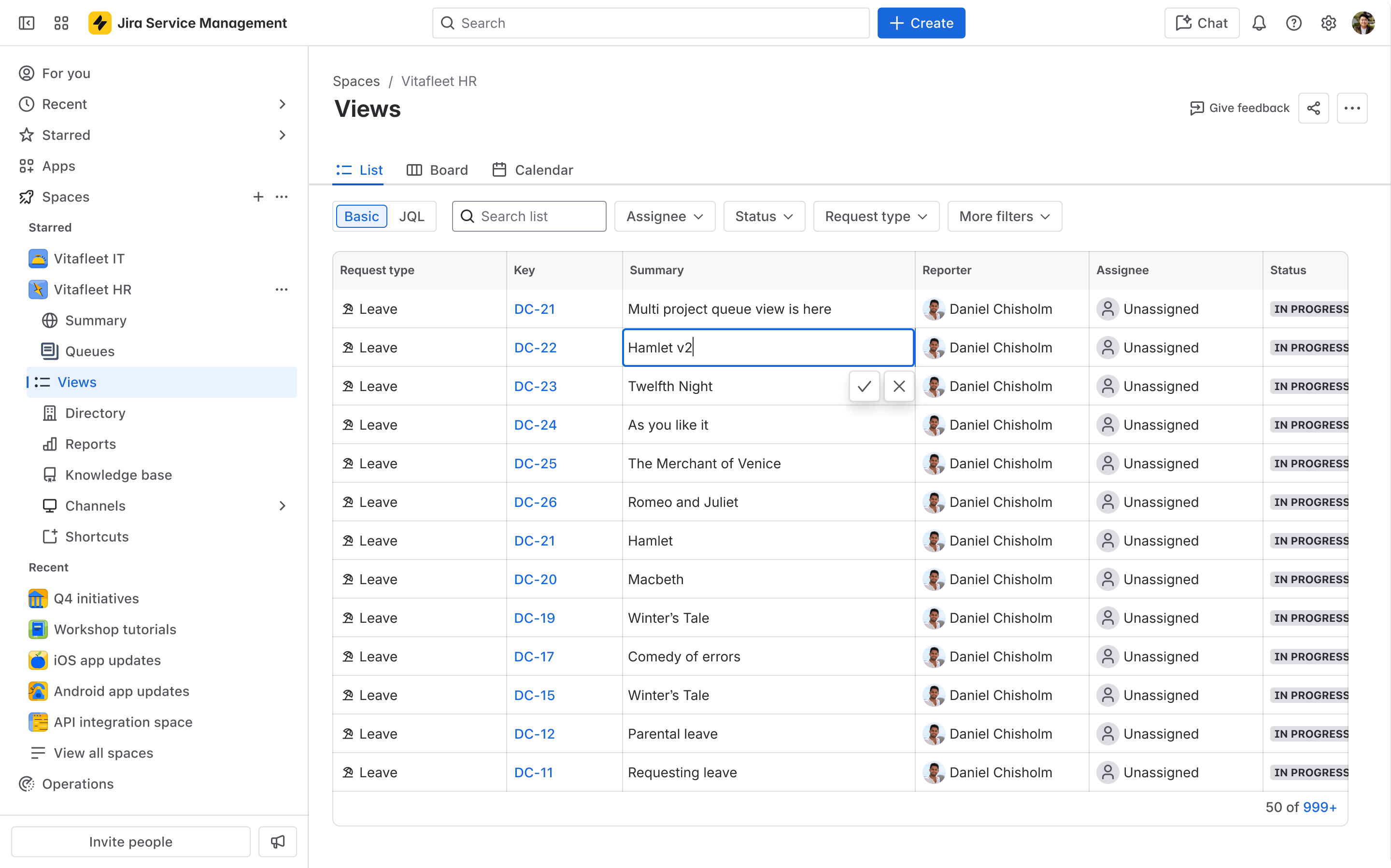
Task: Open the Queues section of Vitafleet HR
Action: (89, 351)
